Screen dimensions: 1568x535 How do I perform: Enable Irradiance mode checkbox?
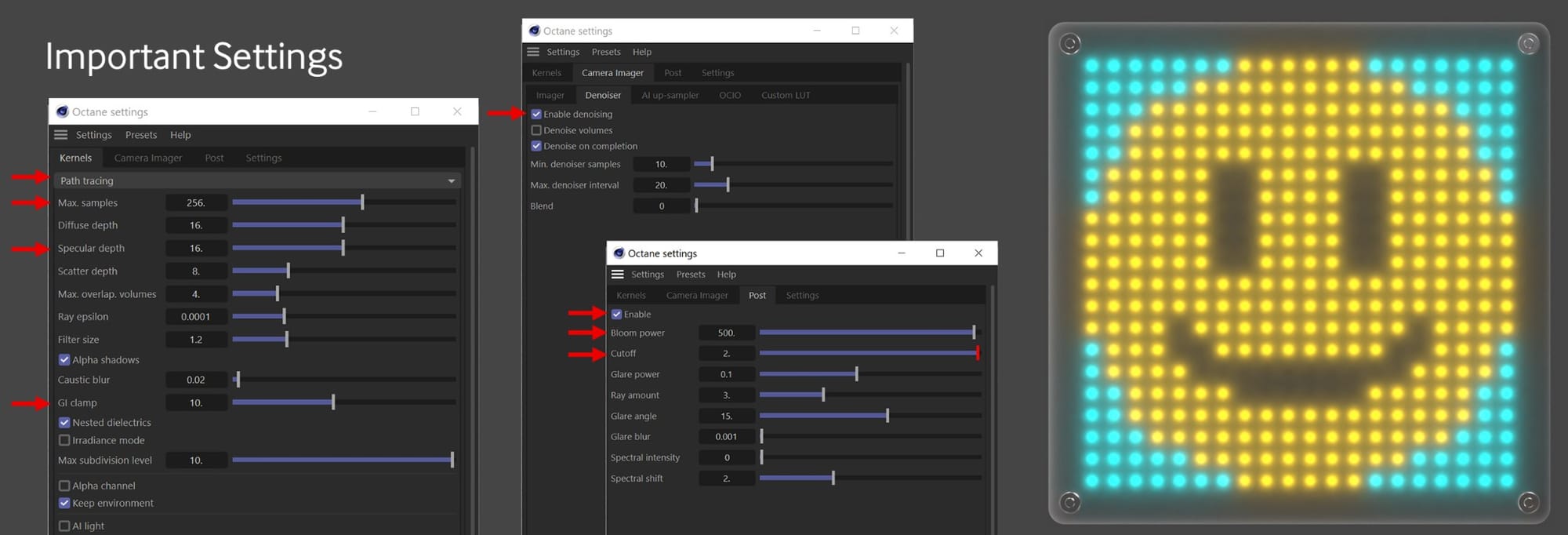pyautogui.click(x=64, y=440)
